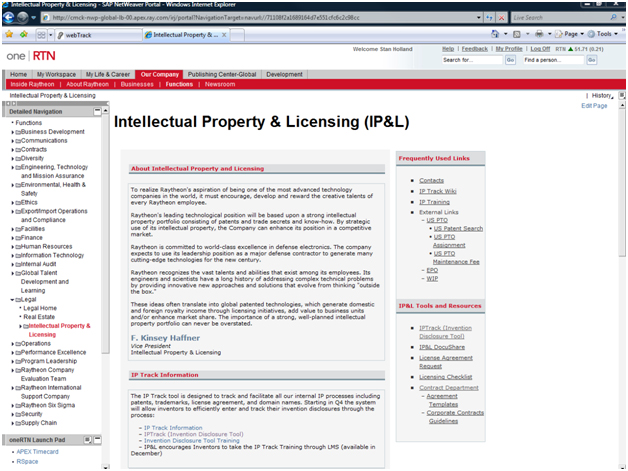Image resolution: width=628 pixels, height=471 pixels.
Task: Open the APEX Timecard link
Action: pyautogui.click(x=37, y=452)
